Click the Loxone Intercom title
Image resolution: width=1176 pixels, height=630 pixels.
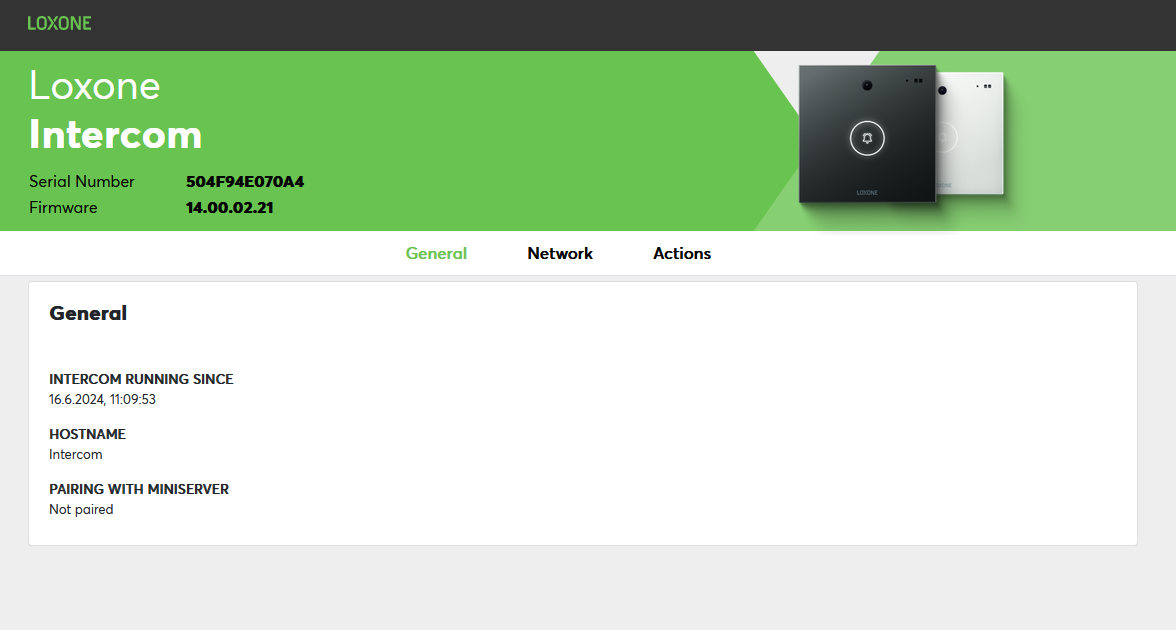click(116, 110)
